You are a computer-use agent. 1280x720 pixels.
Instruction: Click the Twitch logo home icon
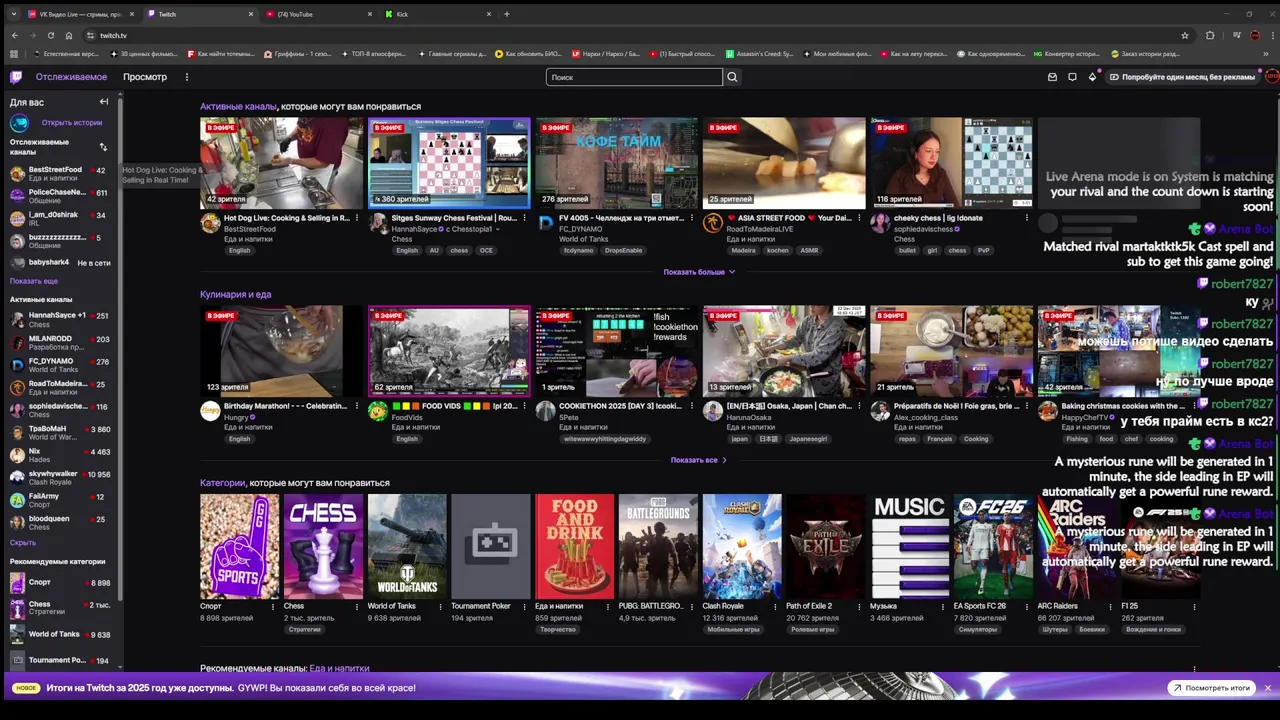pos(16,77)
